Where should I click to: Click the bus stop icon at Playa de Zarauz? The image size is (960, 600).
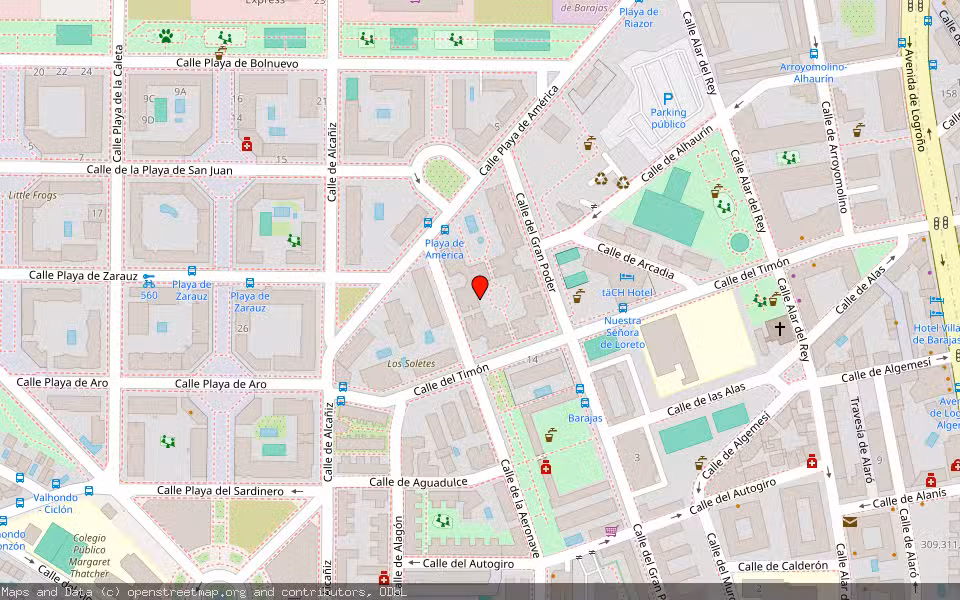192,271
